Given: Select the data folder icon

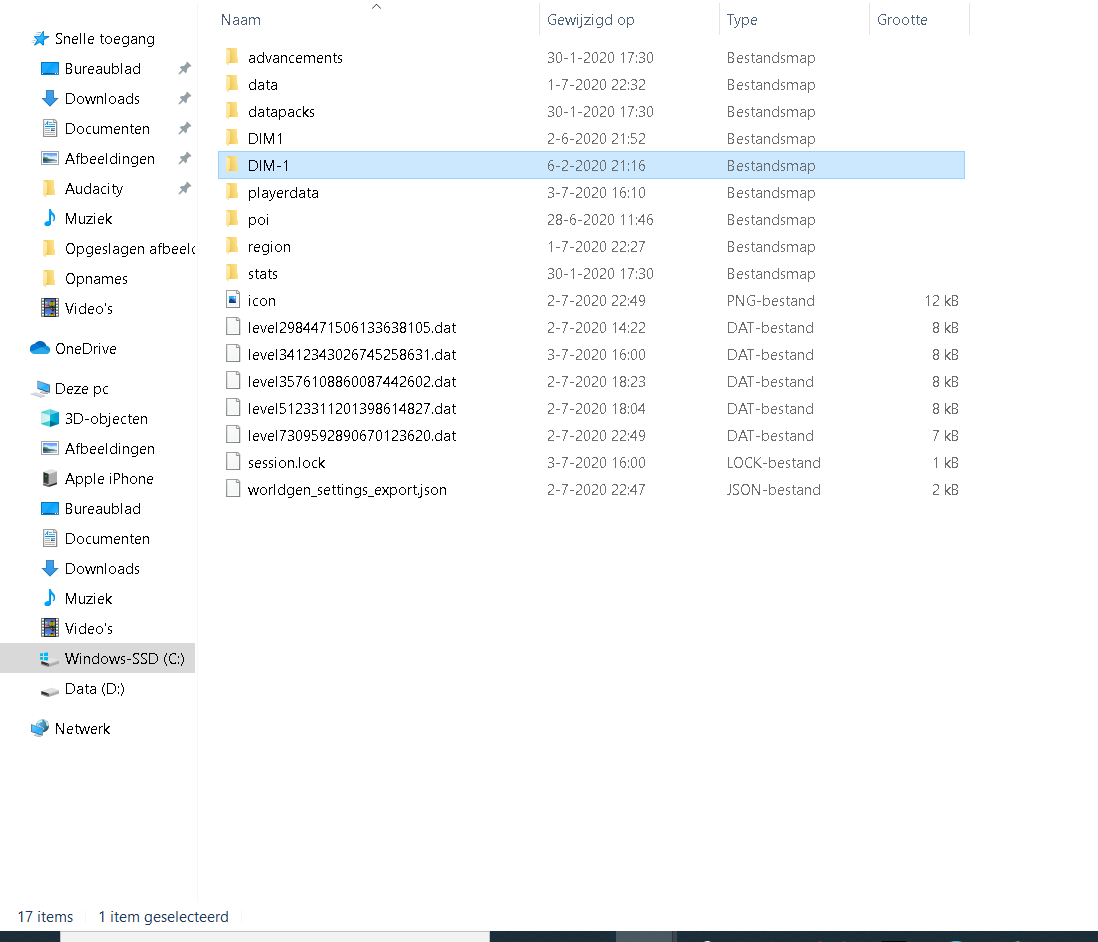Looking at the screenshot, I should pos(232,84).
